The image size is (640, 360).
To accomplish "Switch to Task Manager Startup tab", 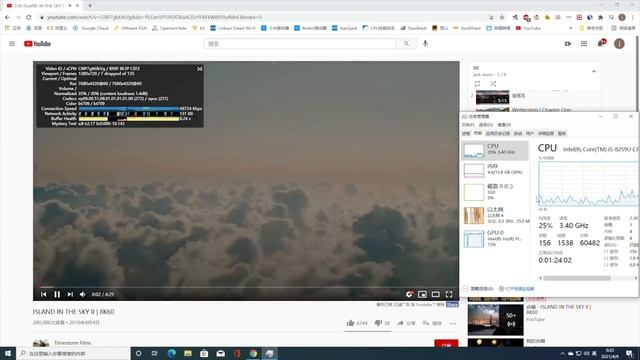I will coord(518,133).
